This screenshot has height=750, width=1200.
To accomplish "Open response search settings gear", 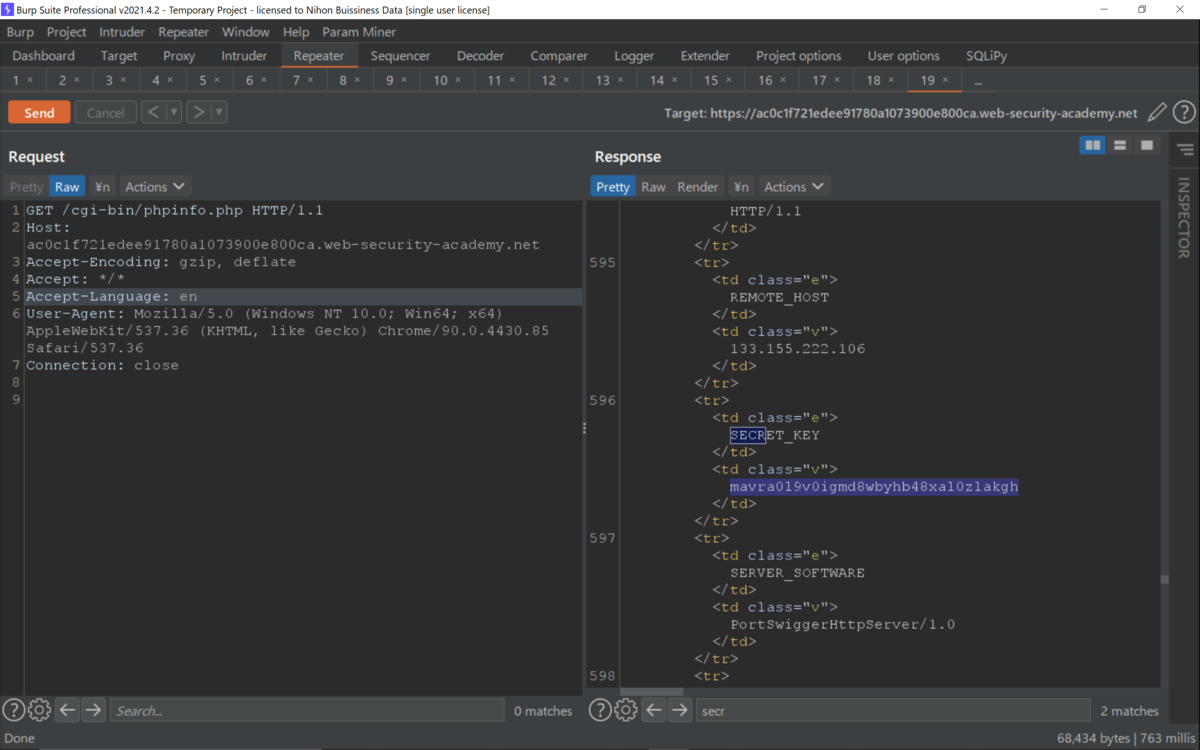I will [626, 710].
